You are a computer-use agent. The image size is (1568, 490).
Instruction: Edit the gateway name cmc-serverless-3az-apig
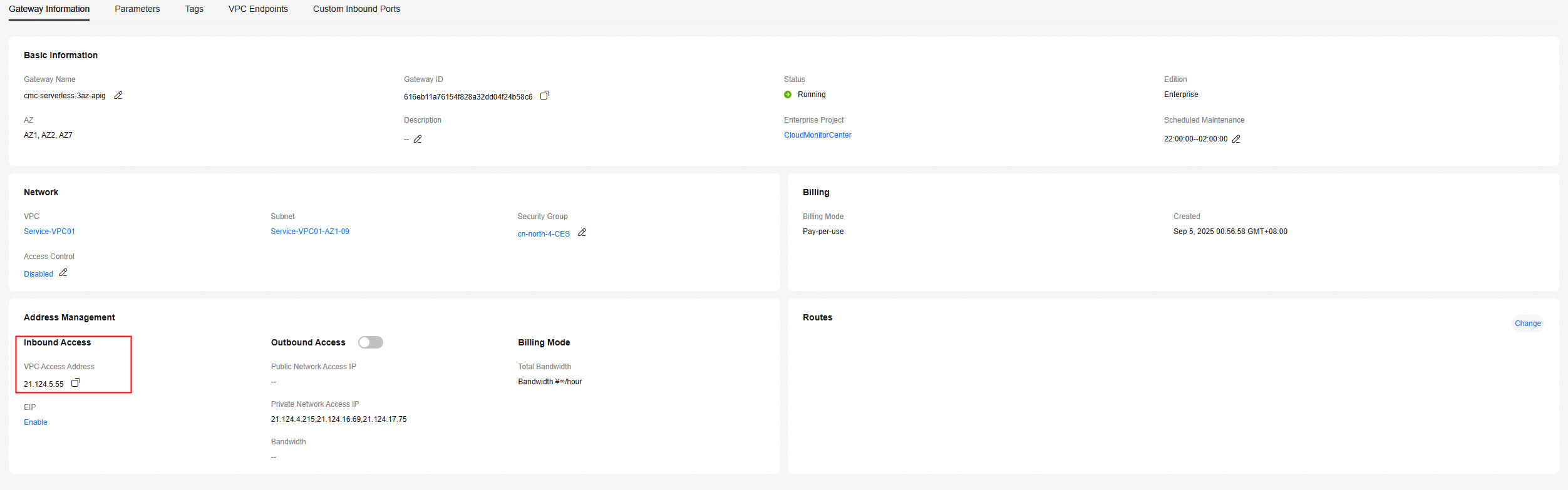(118, 95)
